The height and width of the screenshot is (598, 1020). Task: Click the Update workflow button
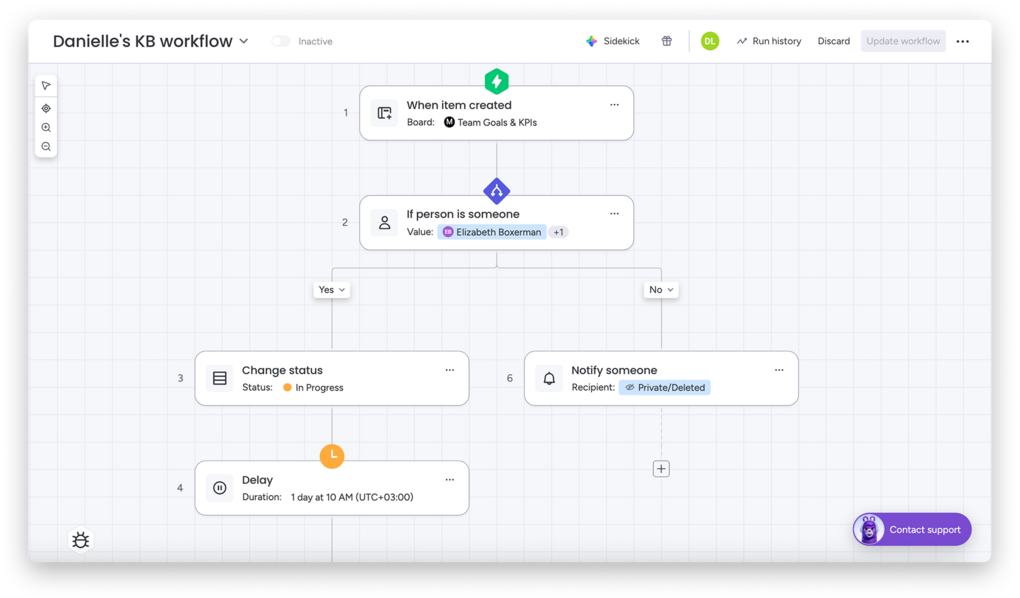(903, 41)
